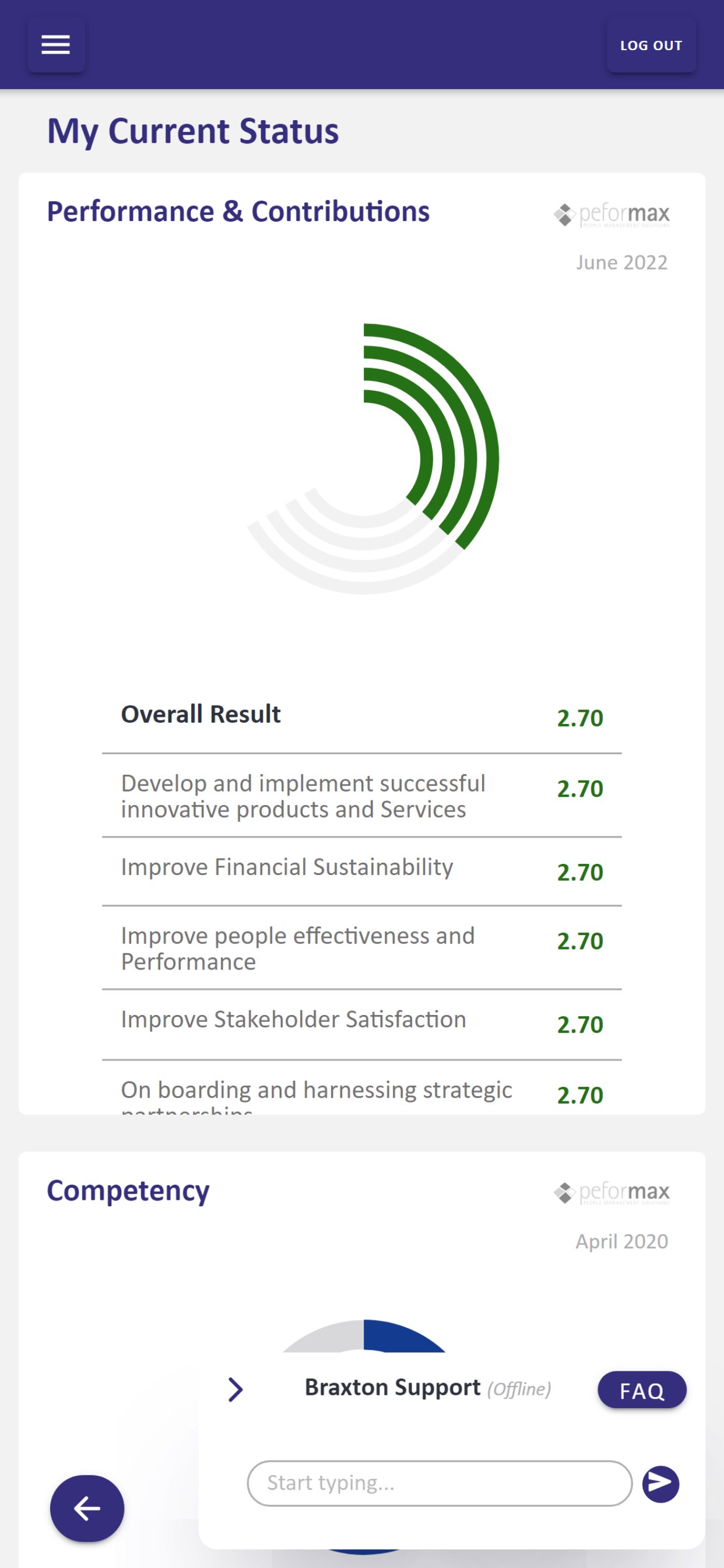This screenshot has height=1568, width=724.
Task: Collapse the Braxton Support chat chevron
Action: [x=236, y=1389]
